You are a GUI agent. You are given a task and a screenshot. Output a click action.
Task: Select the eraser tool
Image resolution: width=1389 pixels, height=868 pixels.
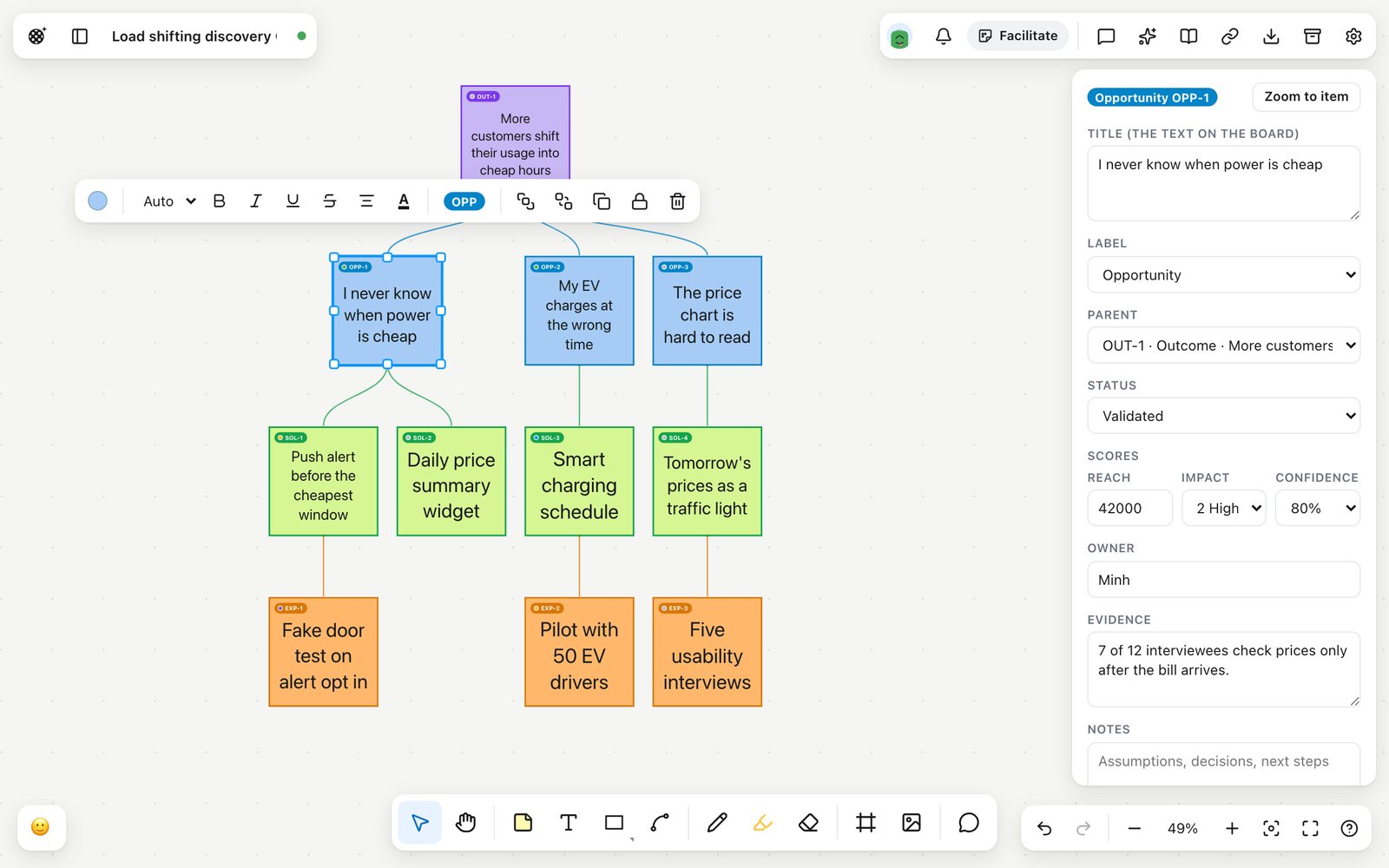coord(808,823)
